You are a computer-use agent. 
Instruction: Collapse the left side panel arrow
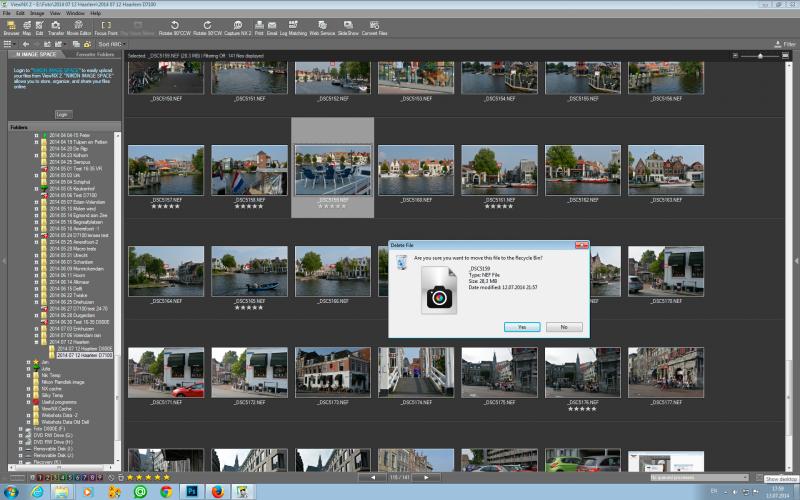[4, 261]
